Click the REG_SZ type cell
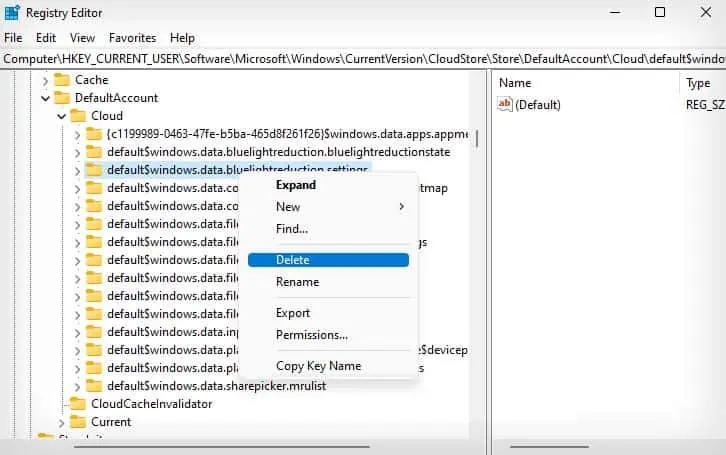Screen dimensions: 726x455 (x=705, y=105)
